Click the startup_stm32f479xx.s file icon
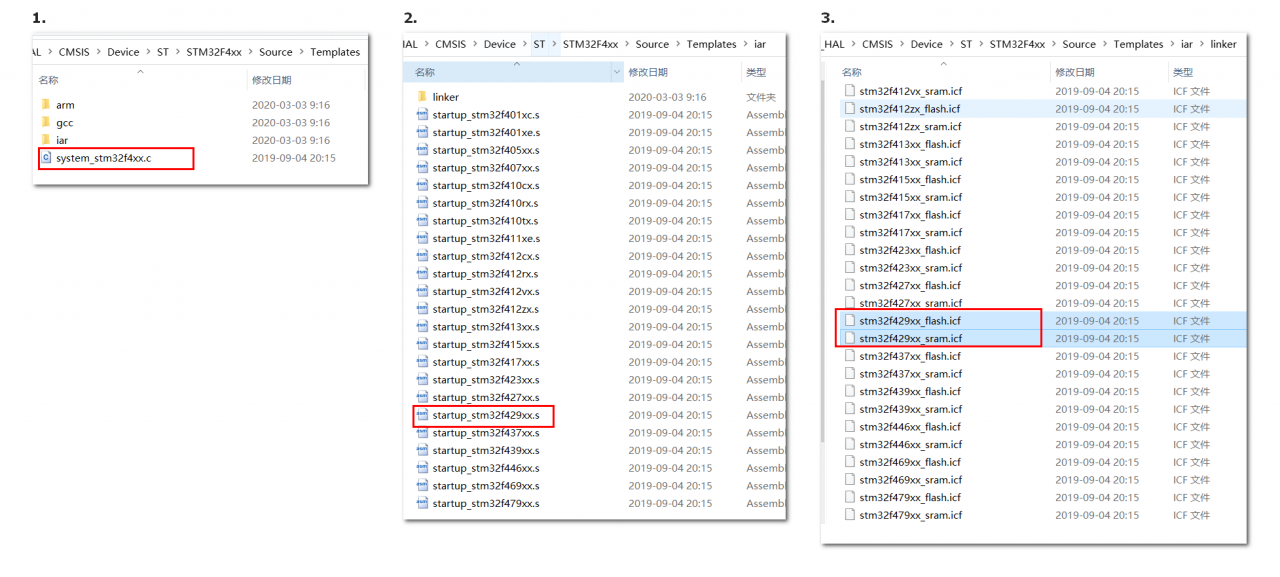Viewport: 1280px width, 577px height. 422,503
